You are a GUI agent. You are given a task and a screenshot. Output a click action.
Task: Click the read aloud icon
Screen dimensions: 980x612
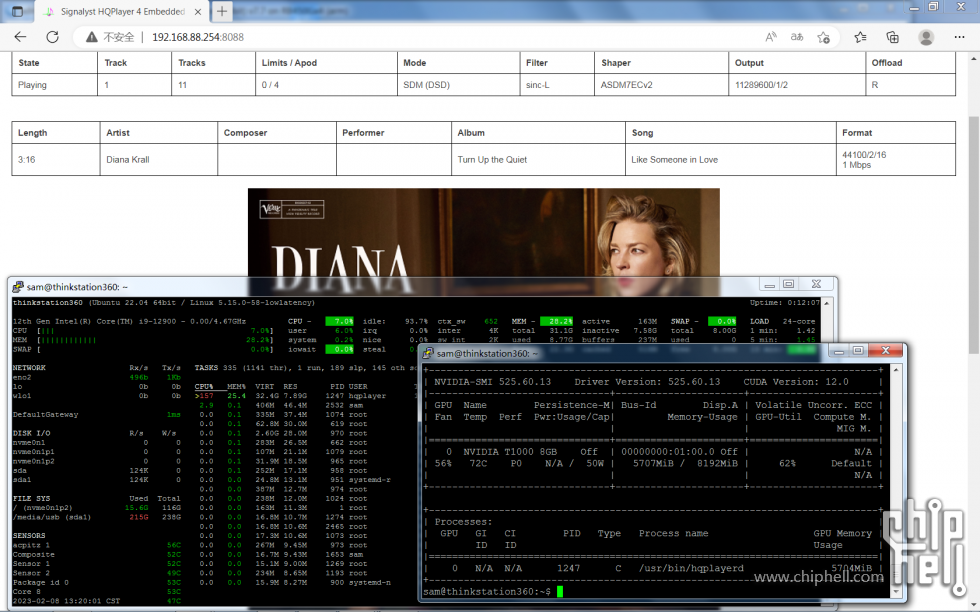[x=771, y=37]
